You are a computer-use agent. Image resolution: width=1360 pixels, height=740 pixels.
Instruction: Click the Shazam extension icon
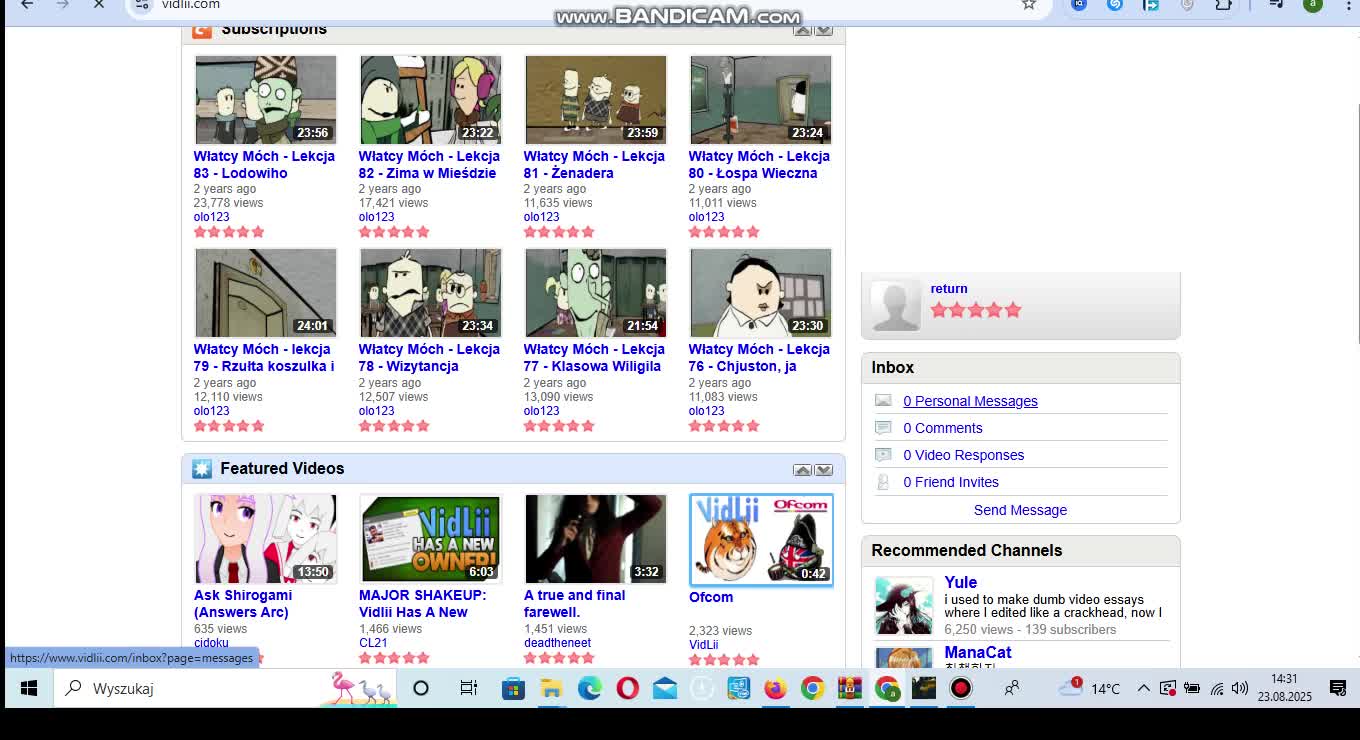pyautogui.click(x=1115, y=5)
